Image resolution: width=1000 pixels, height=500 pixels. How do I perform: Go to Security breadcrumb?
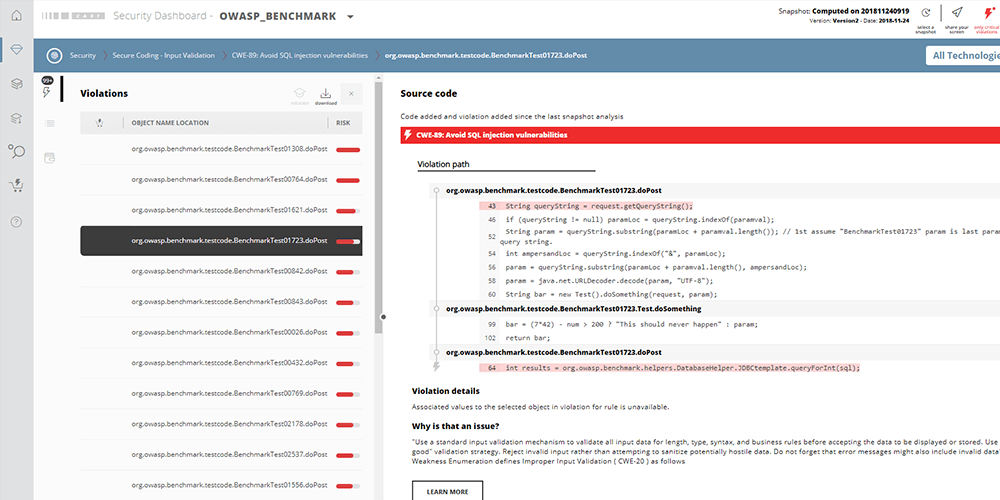coord(82,55)
